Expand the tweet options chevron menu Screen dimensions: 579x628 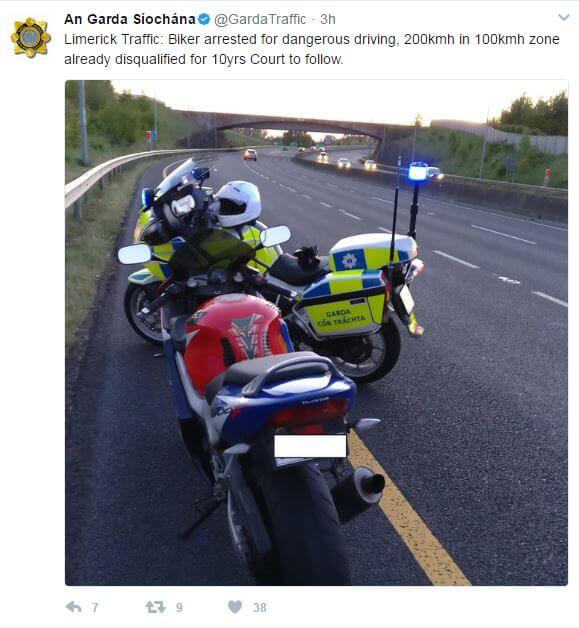(564, 17)
